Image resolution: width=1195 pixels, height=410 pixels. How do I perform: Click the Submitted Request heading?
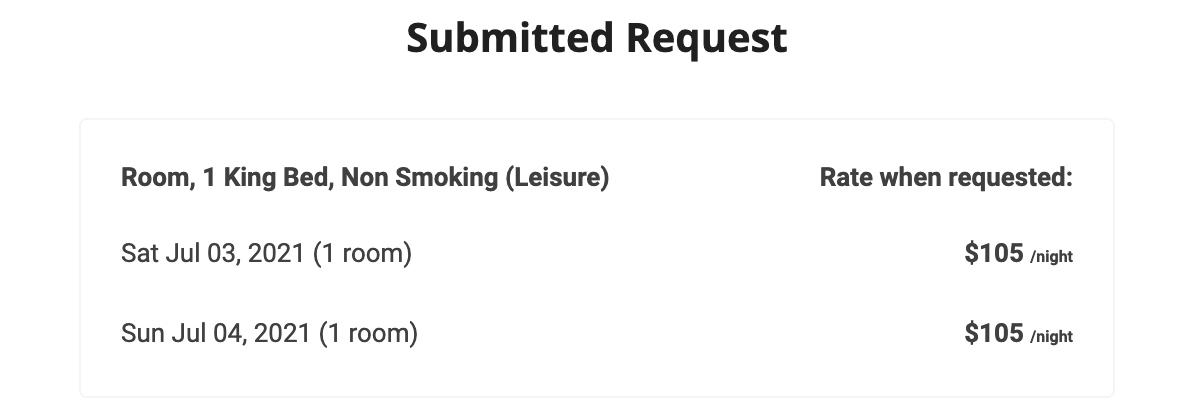[x=597, y=38]
